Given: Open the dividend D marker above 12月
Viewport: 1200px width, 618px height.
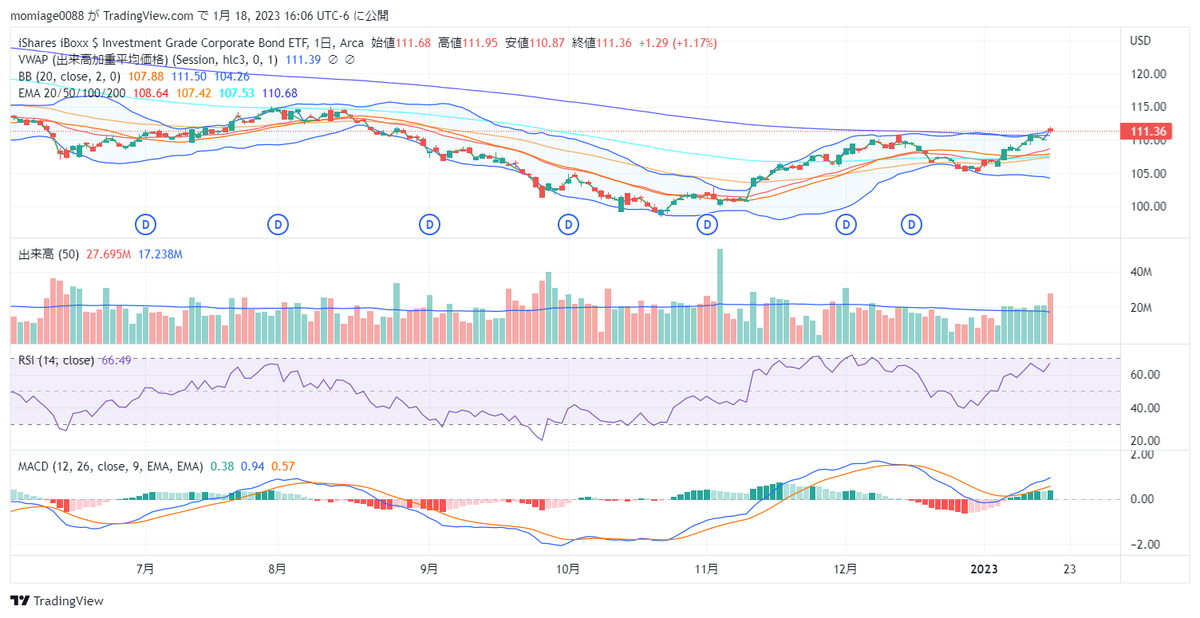Looking at the screenshot, I should [846, 224].
